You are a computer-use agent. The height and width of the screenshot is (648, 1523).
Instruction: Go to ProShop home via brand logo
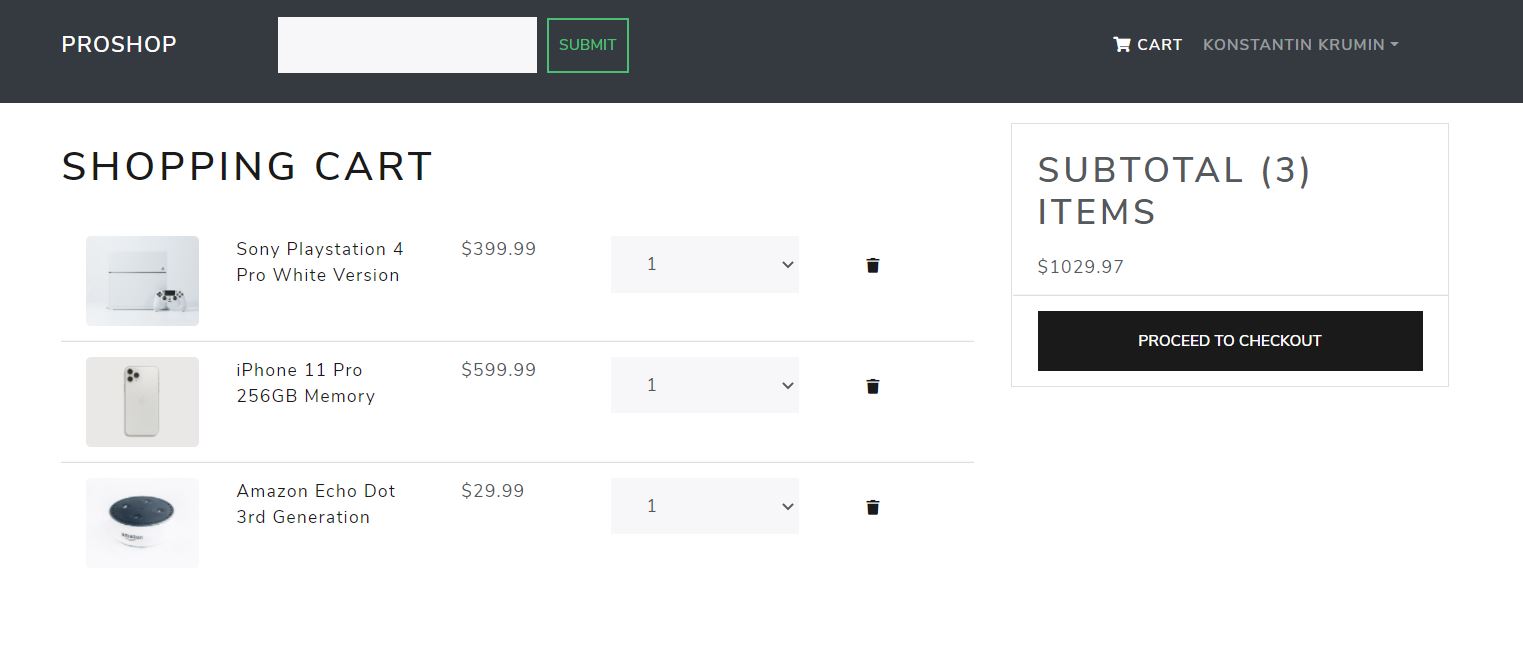tap(119, 45)
